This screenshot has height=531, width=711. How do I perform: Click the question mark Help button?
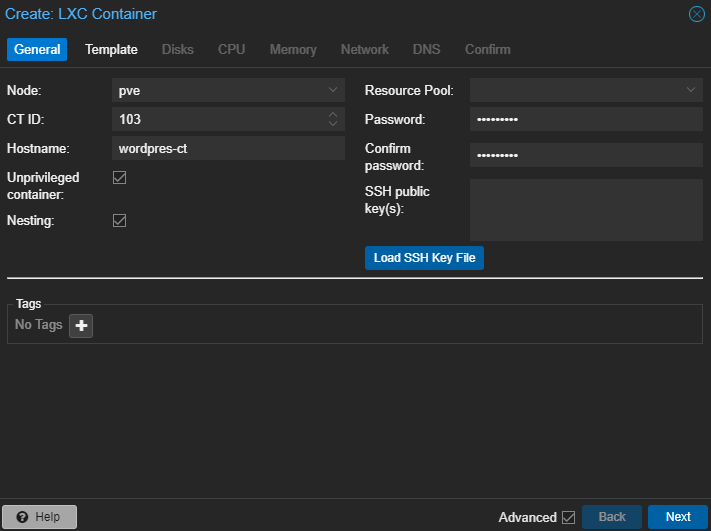click(39, 517)
